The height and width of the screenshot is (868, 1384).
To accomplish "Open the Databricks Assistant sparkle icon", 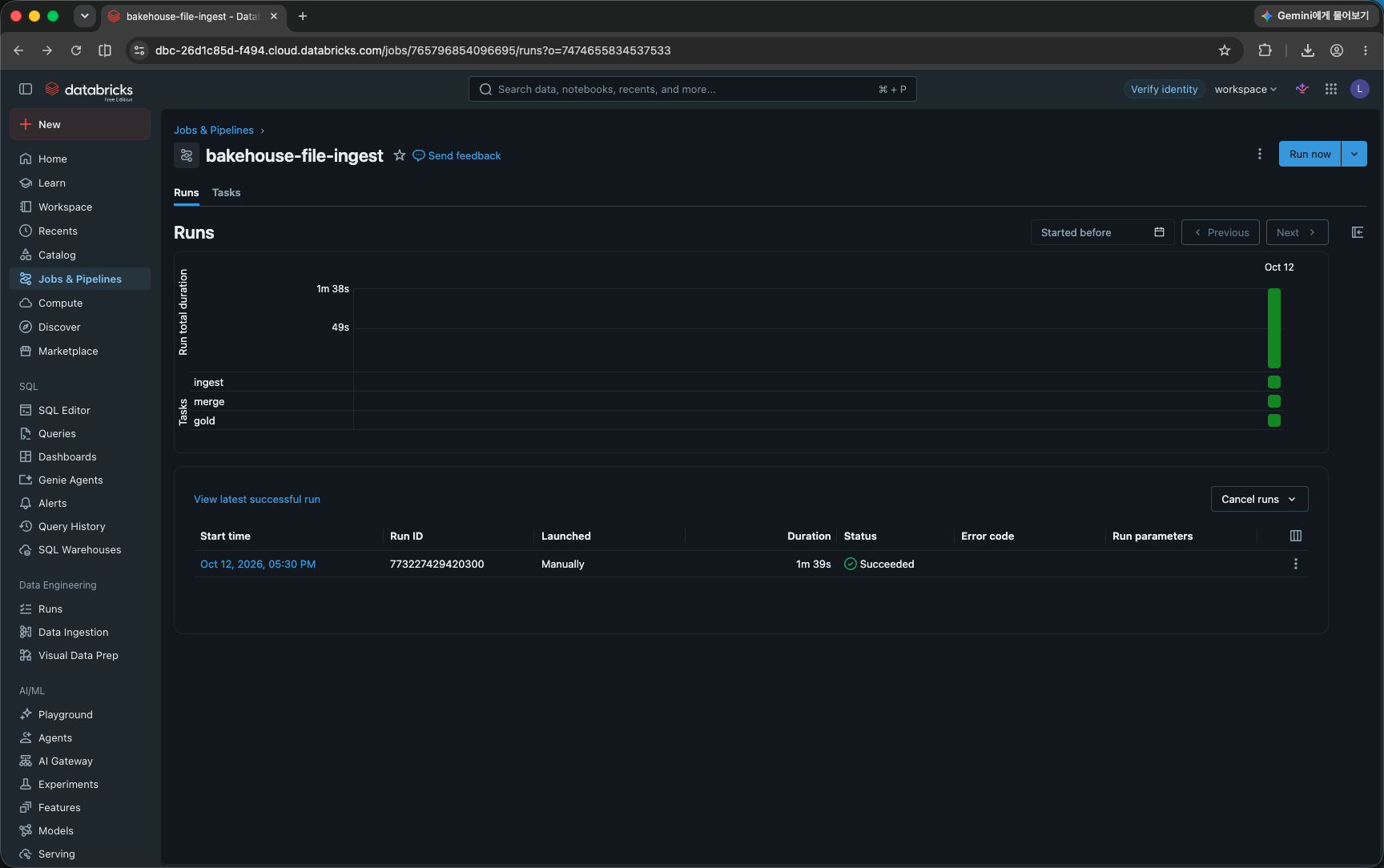I will coord(1302,89).
